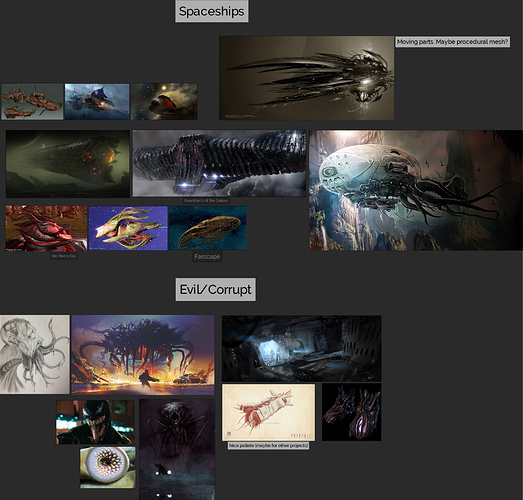The width and height of the screenshot is (523, 500).
Task: Select the red-black ship in nebula thumbnail
Action: (164, 102)
